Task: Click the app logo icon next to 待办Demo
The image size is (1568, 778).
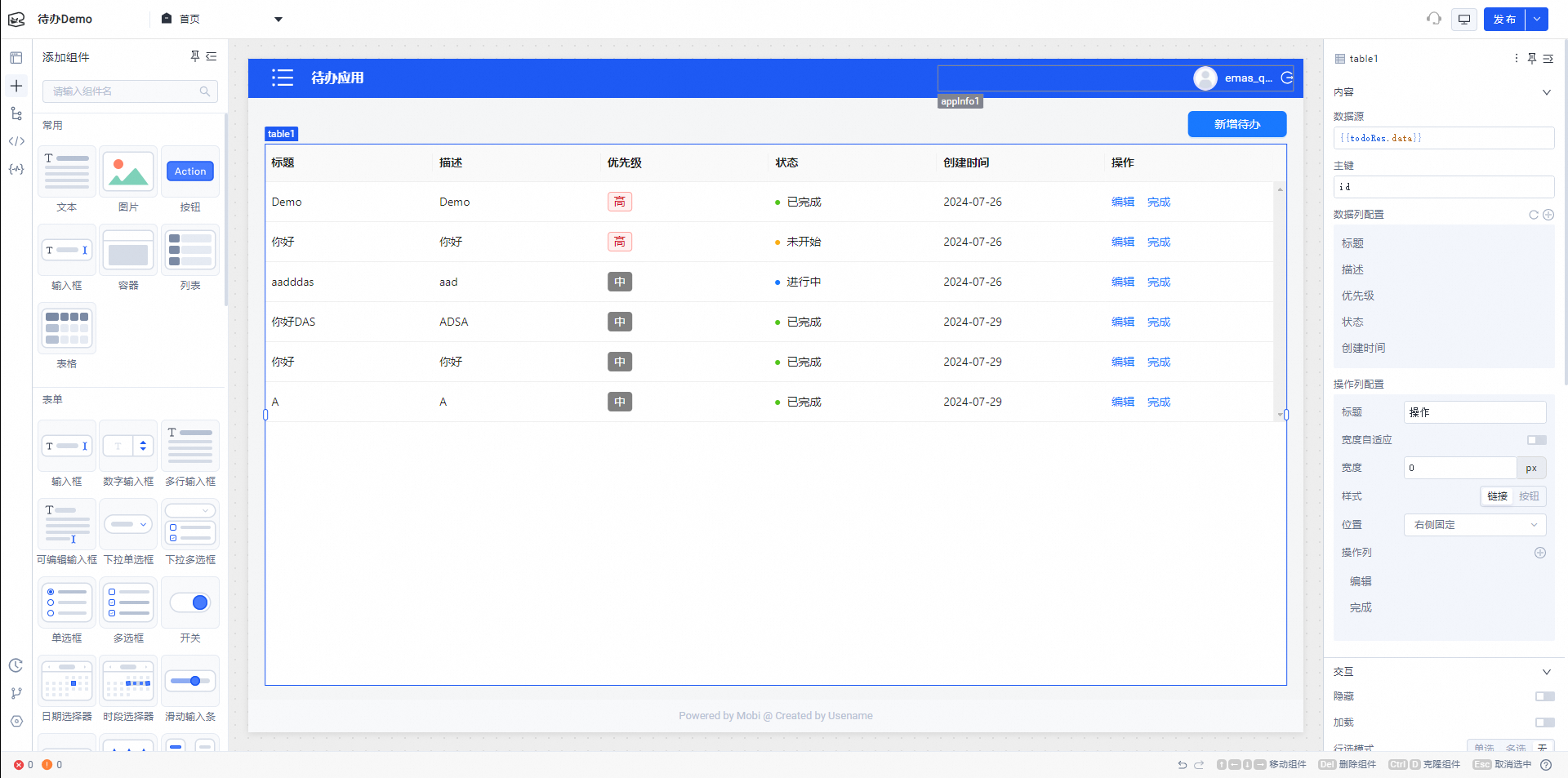Action: [16, 19]
